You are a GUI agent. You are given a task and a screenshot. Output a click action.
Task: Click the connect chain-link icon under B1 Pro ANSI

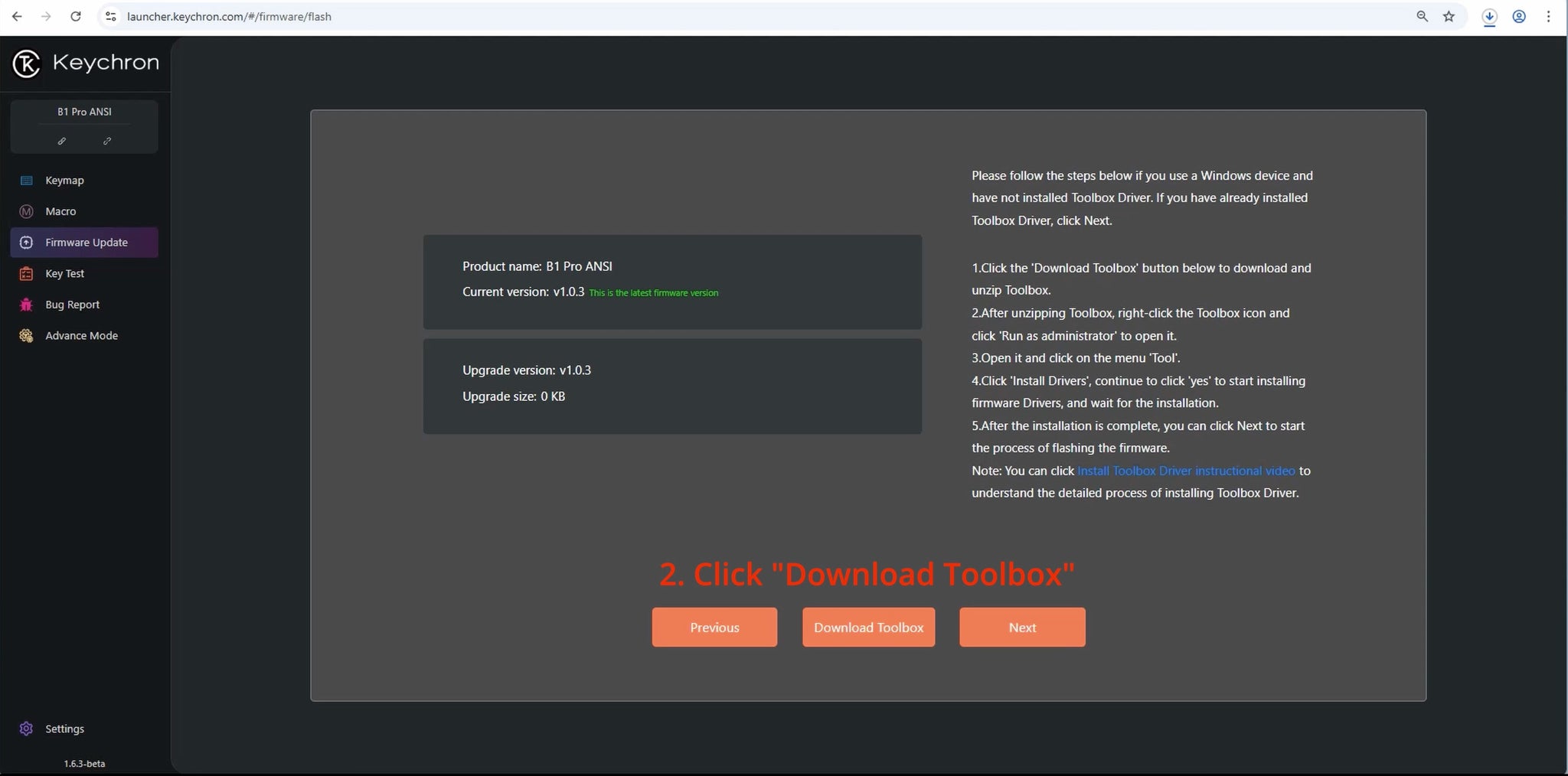click(x=62, y=141)
